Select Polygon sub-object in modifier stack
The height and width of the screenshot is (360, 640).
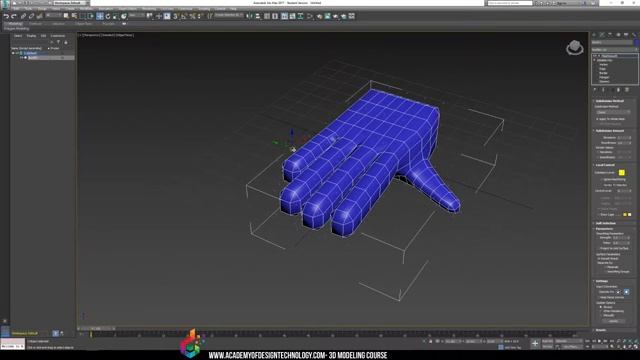point(604,77)
